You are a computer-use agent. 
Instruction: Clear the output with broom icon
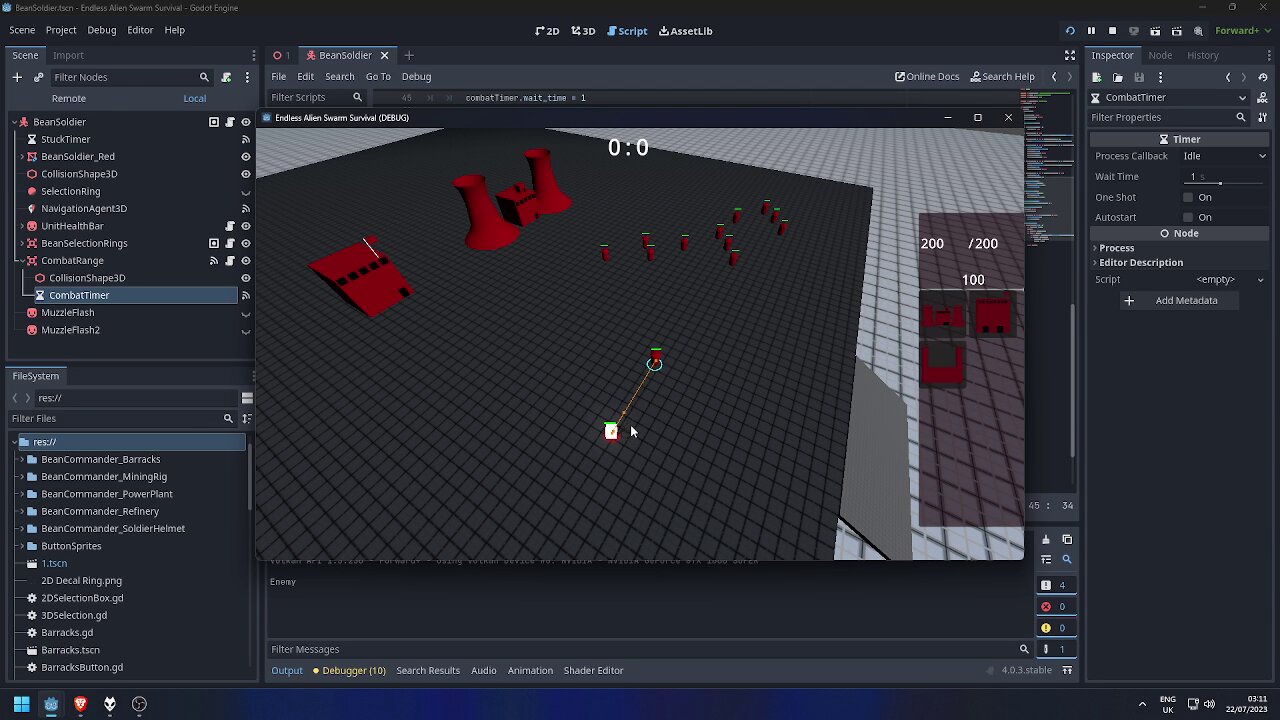1046,540
